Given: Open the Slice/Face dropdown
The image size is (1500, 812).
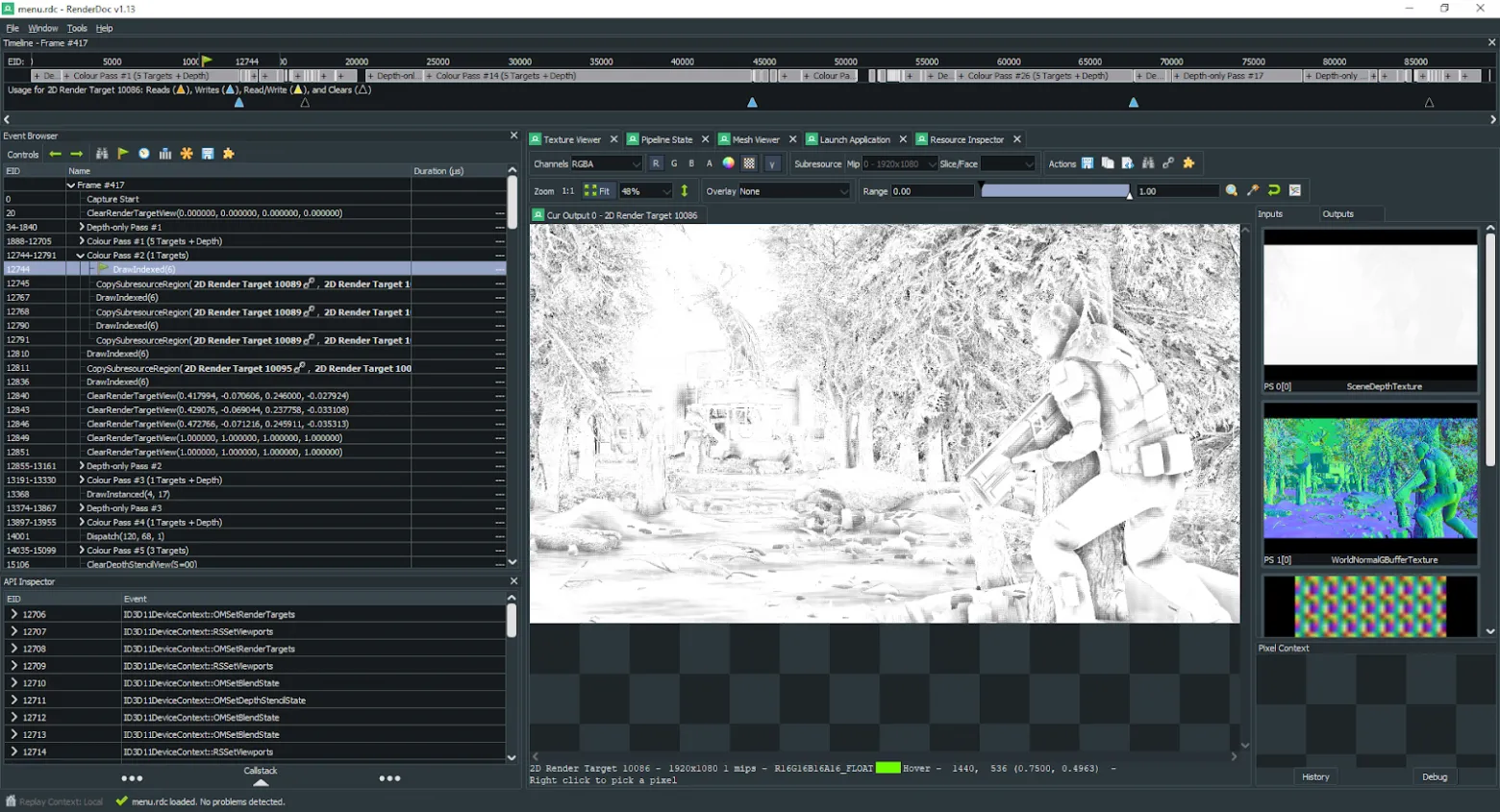Looking at the screenshot, I should 1008,163.
